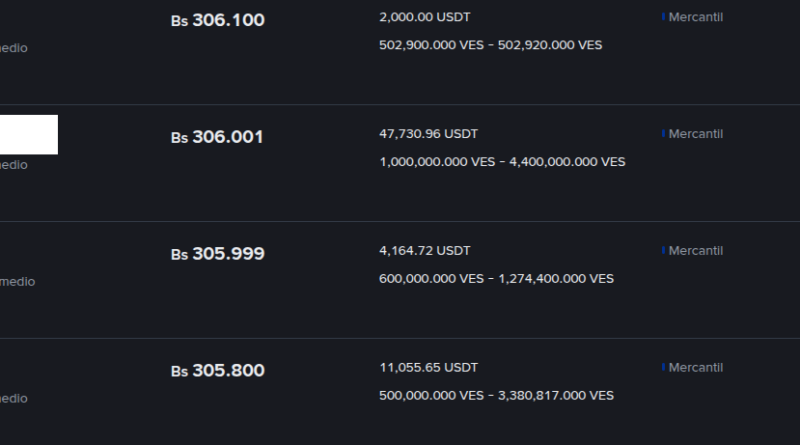The height and width of the screenshot is (445, 800).
Task: Select the 47,730.96 USDT available amount
Action: point(429,134)
